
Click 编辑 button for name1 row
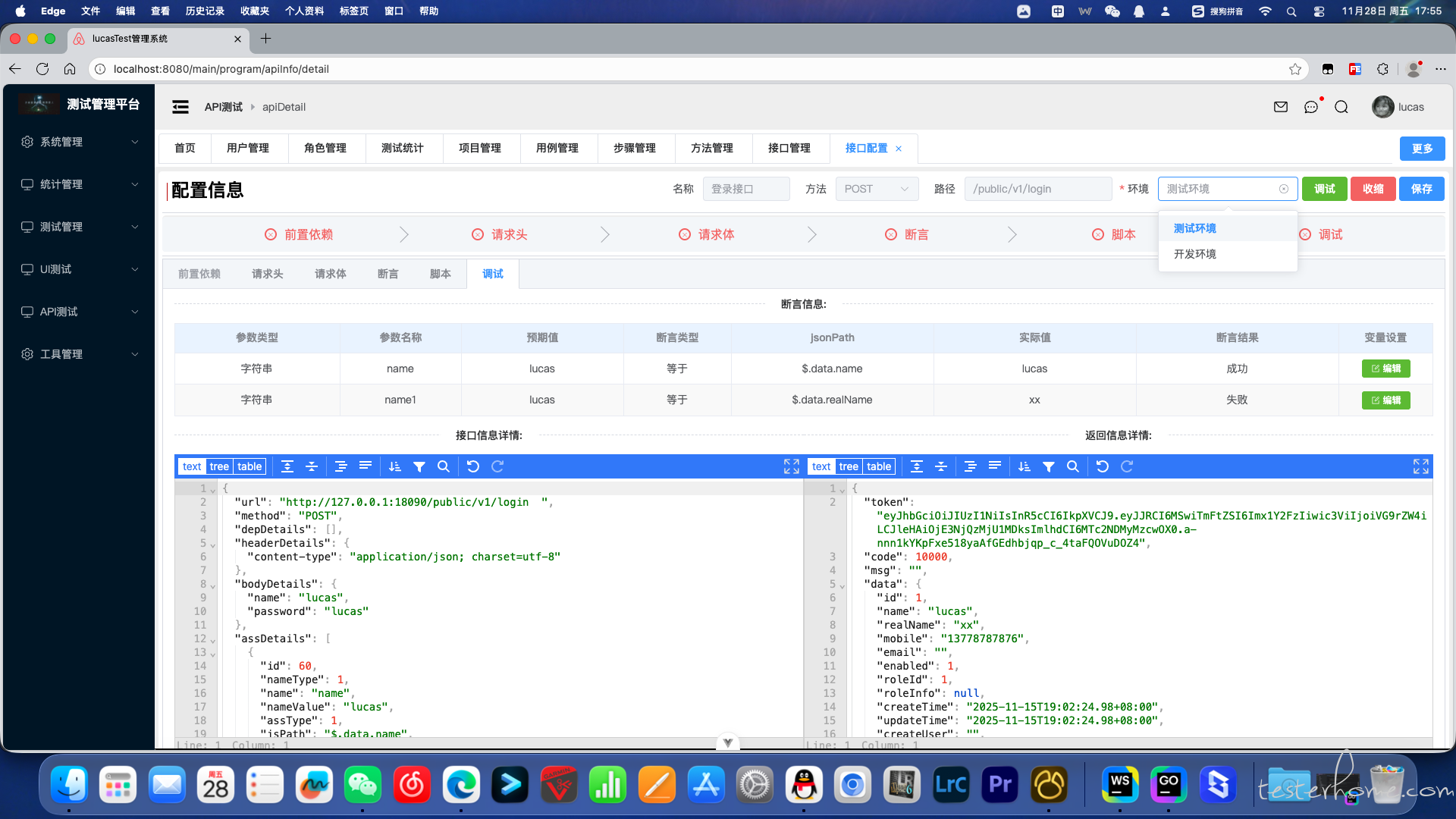(x=1385, y=400)
